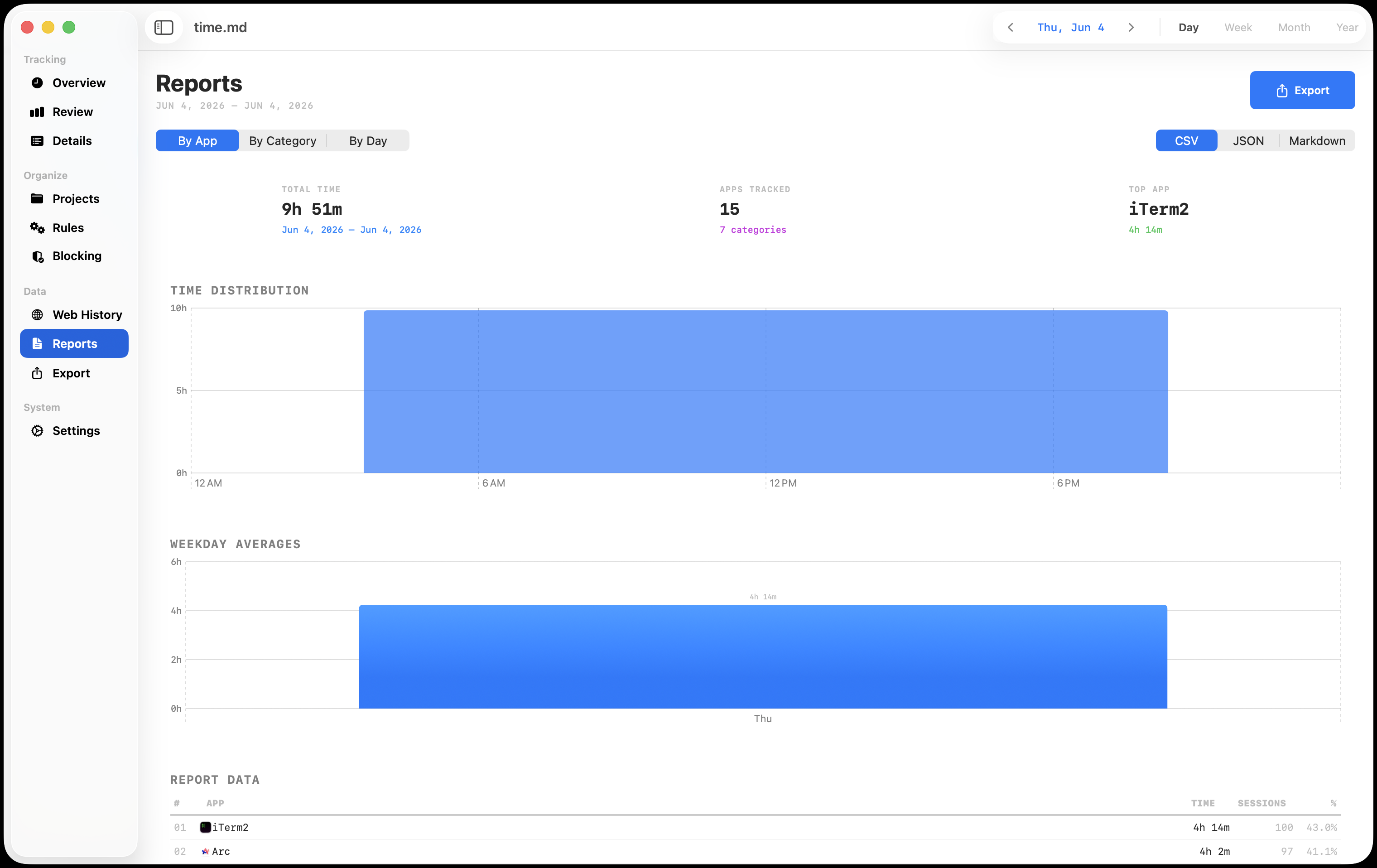Open the Overview sidebar item
Image resolution: width=1377 pixels, height=868 pixels.
click(x=74, y=83)
